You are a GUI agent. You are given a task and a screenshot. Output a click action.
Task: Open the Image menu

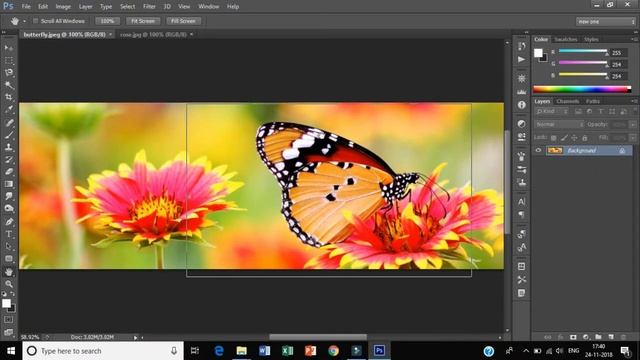pyautogui.click(x=63, y=7)
